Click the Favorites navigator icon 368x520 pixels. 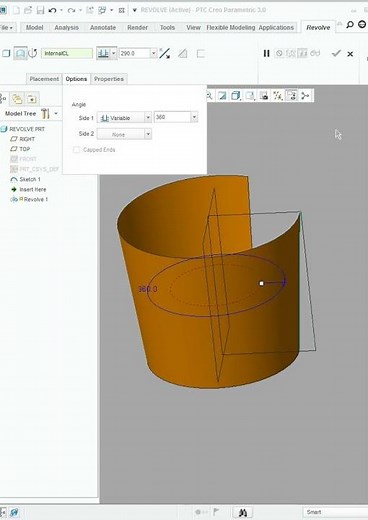pyautogui.click(x=32, y=99)
